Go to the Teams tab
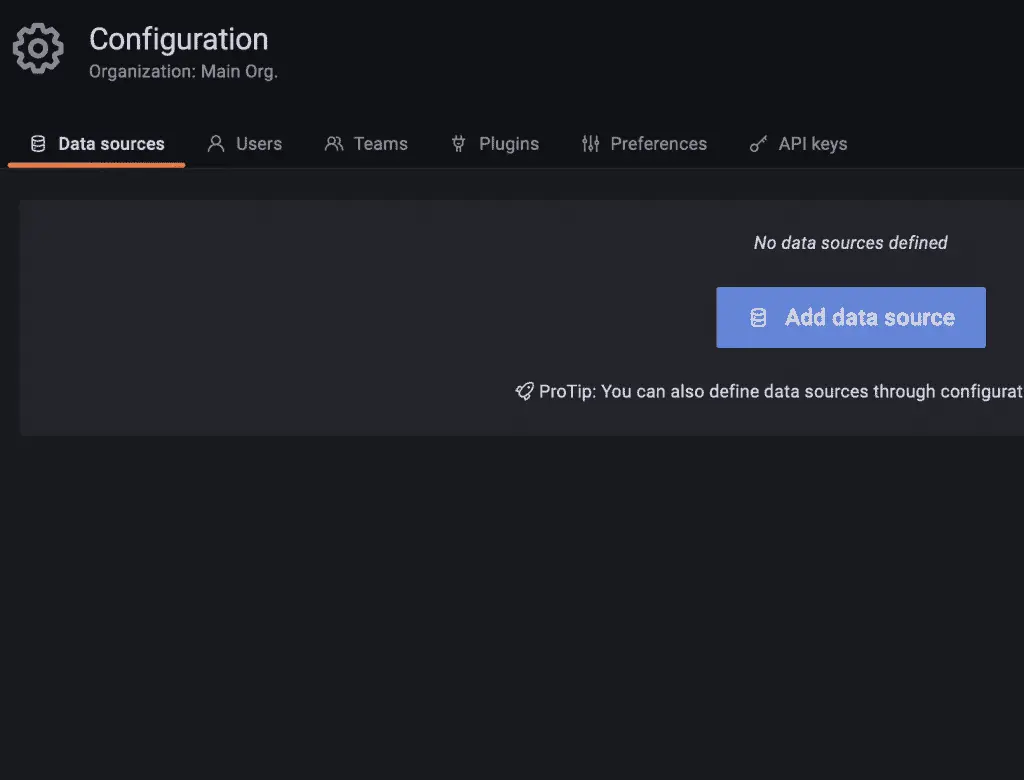Image resolution: width=1024 pixels, height=780 pixels. 380,144
